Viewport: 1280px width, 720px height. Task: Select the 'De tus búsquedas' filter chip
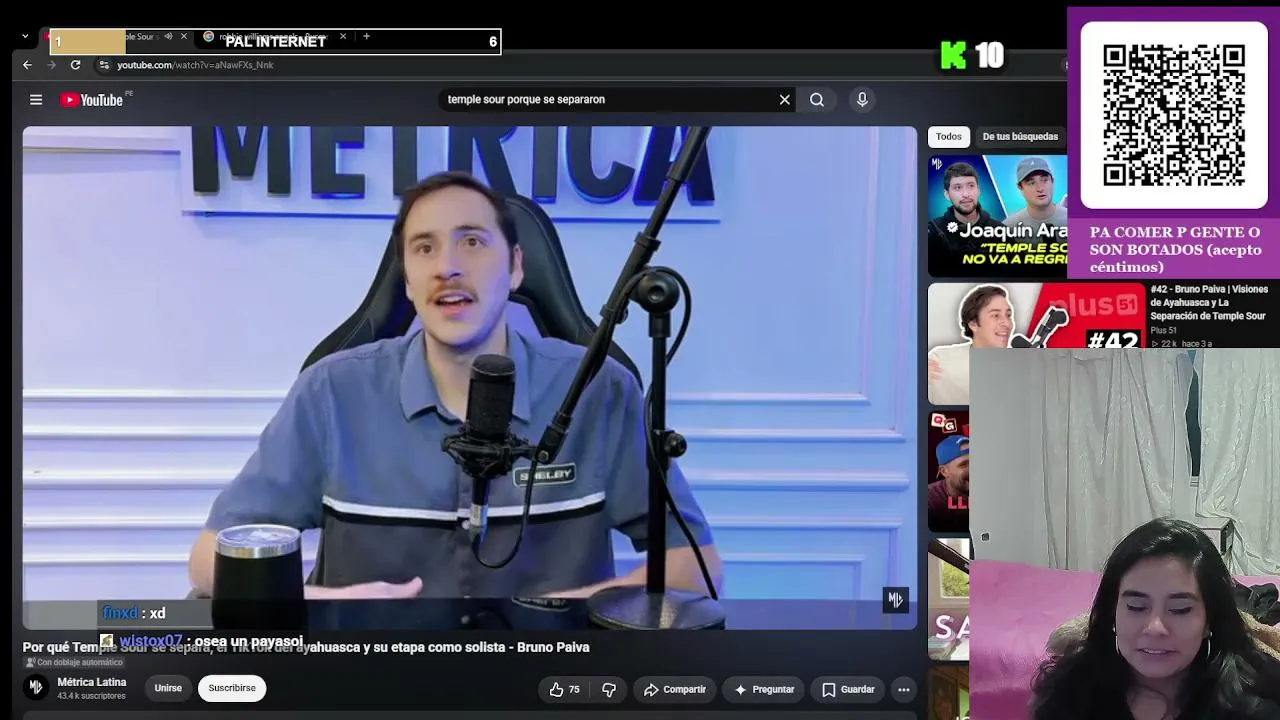1020,137
